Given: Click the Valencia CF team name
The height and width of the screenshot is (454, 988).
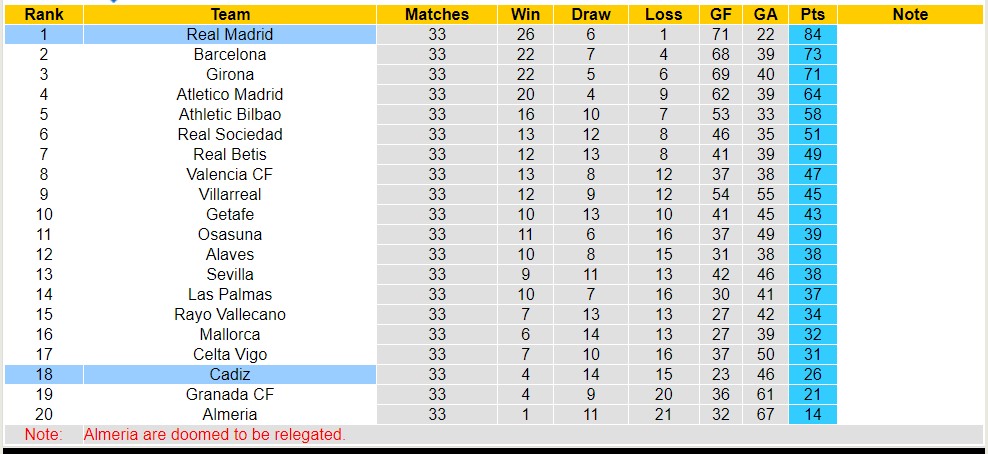Looking at the screenshot, I should click(230, 174).
